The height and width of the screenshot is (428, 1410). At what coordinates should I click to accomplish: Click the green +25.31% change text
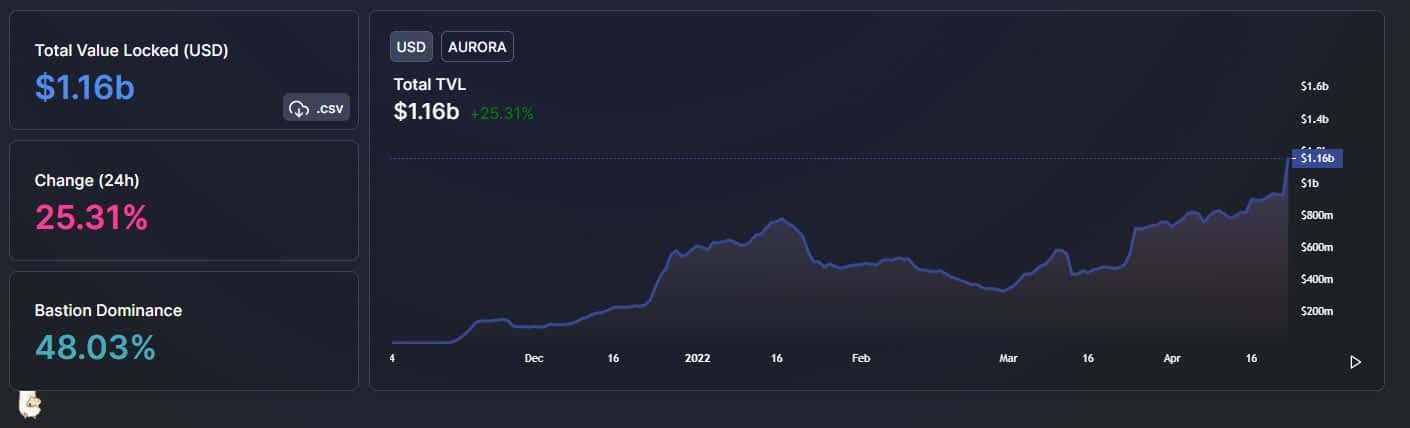[x=502, y=113]
